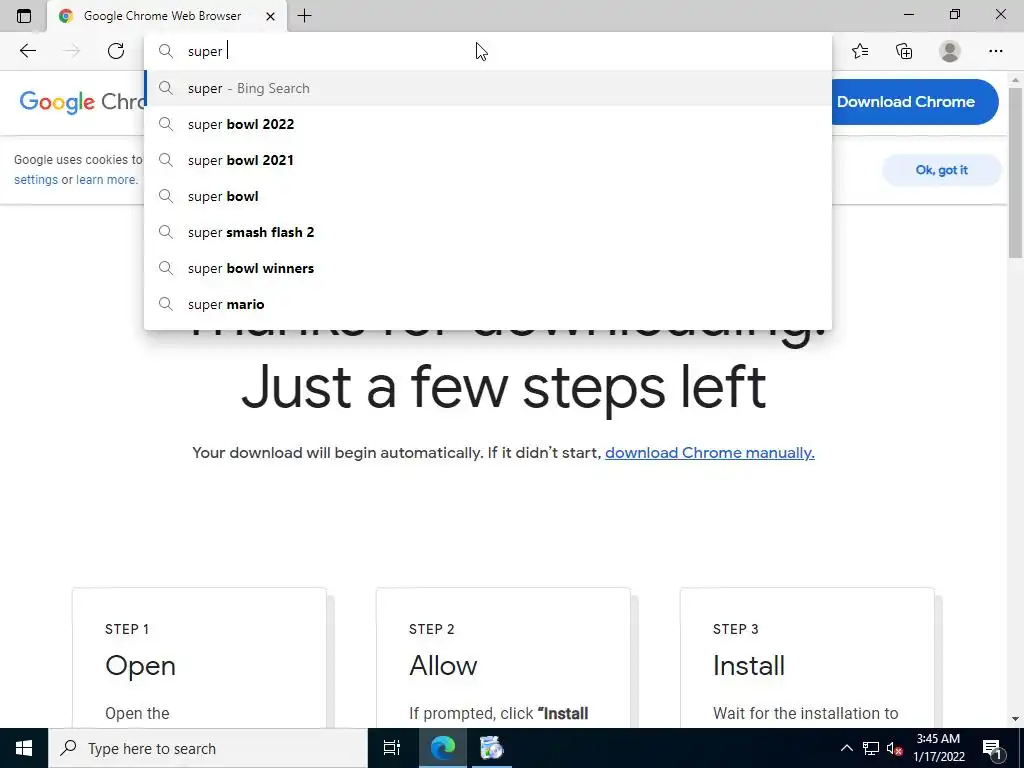
Task: Choose 'super smash flash 2' suggestion
Action: click(x=488, y=232)
